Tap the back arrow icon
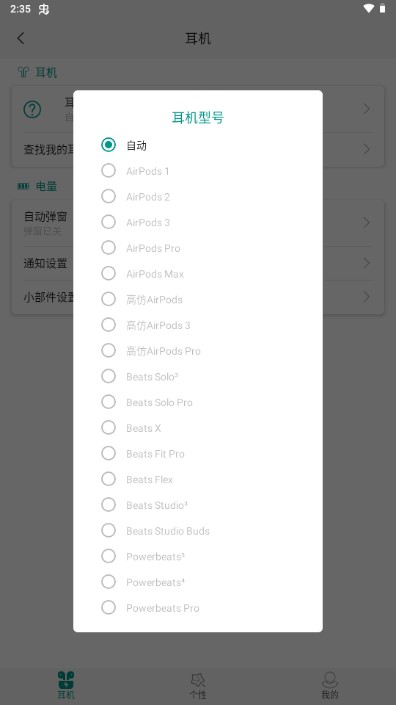Image resolution: width=396 pixels, height=705 pixels. pyautogui.click(x=20, y=39)
